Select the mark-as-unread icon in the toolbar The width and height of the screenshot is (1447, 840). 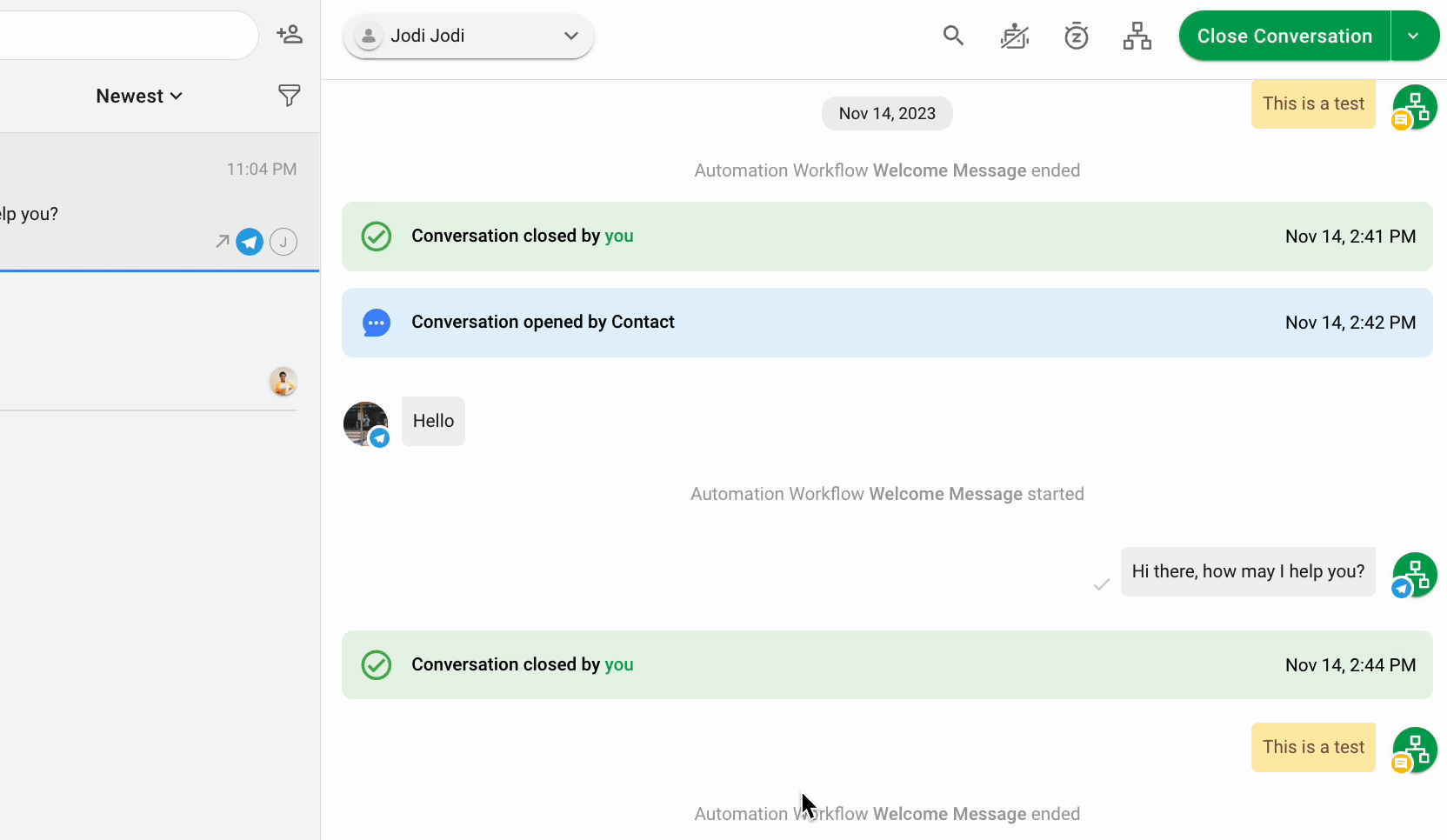click(1014, 36)
